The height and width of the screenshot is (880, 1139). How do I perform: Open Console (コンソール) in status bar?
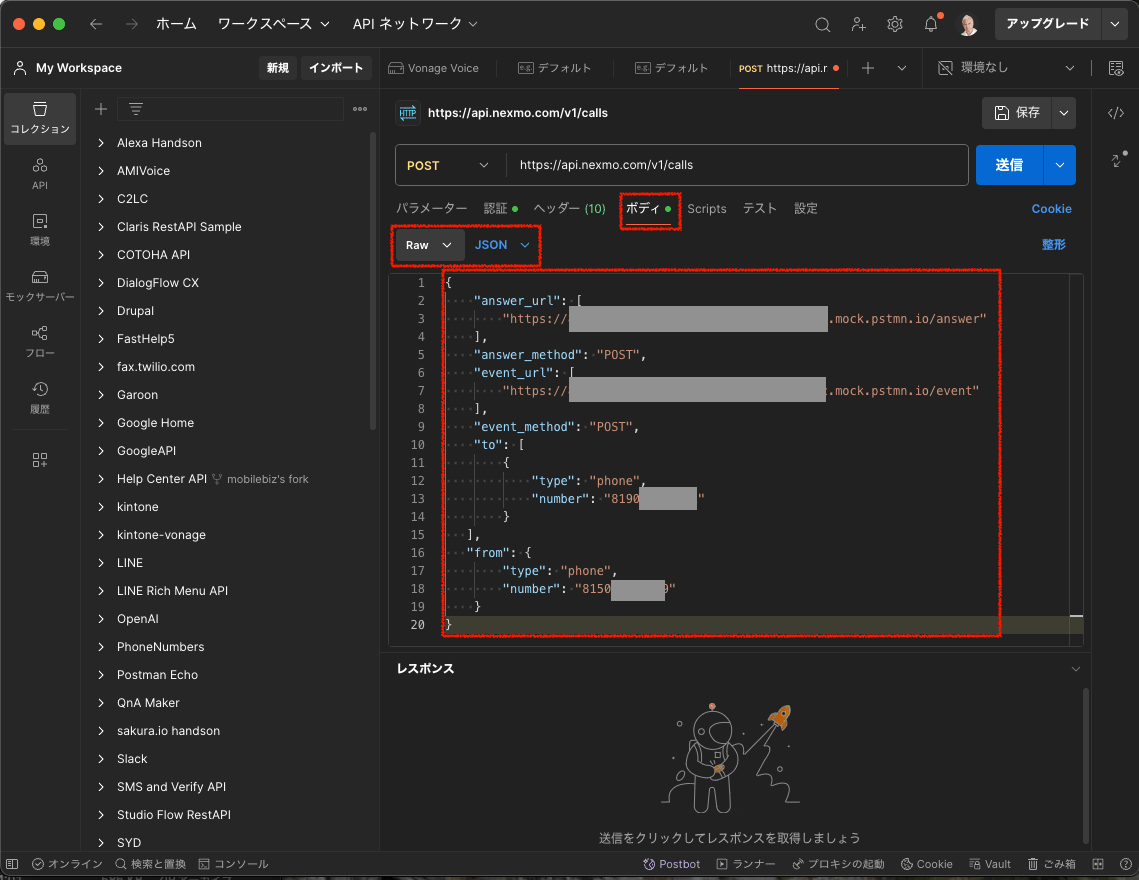point(233,864)
